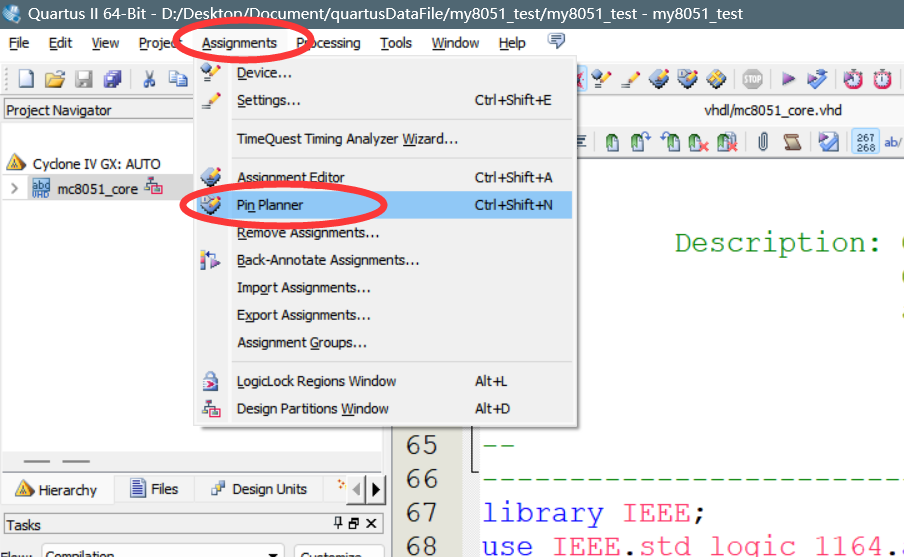Switch to the Design Units tab

pos(259,489)
